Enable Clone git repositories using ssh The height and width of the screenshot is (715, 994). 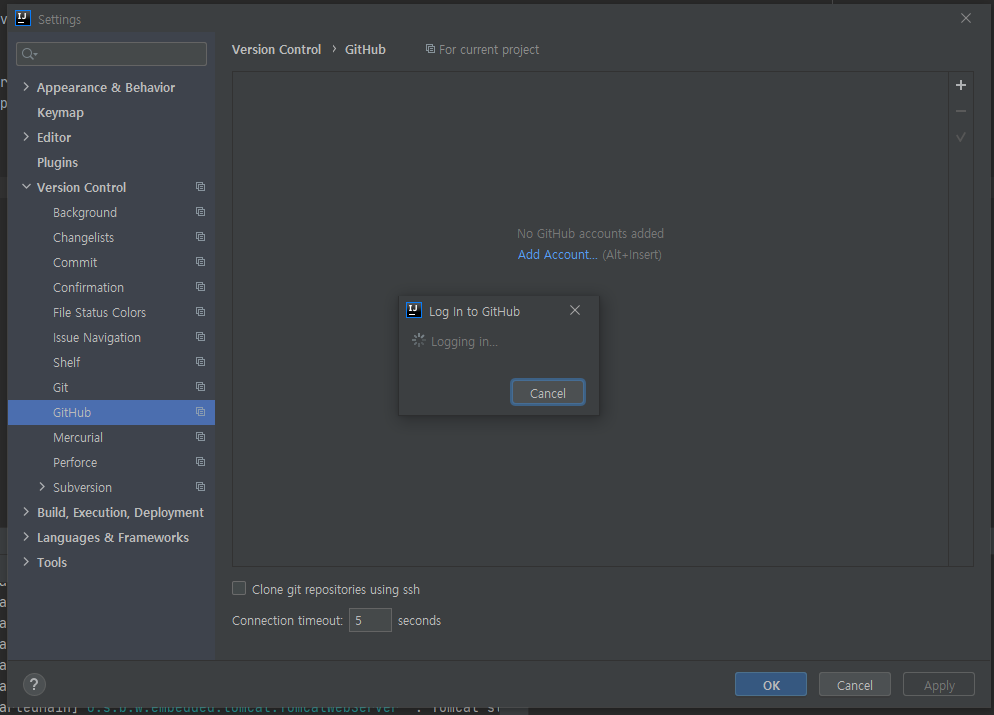coord(239,588)
